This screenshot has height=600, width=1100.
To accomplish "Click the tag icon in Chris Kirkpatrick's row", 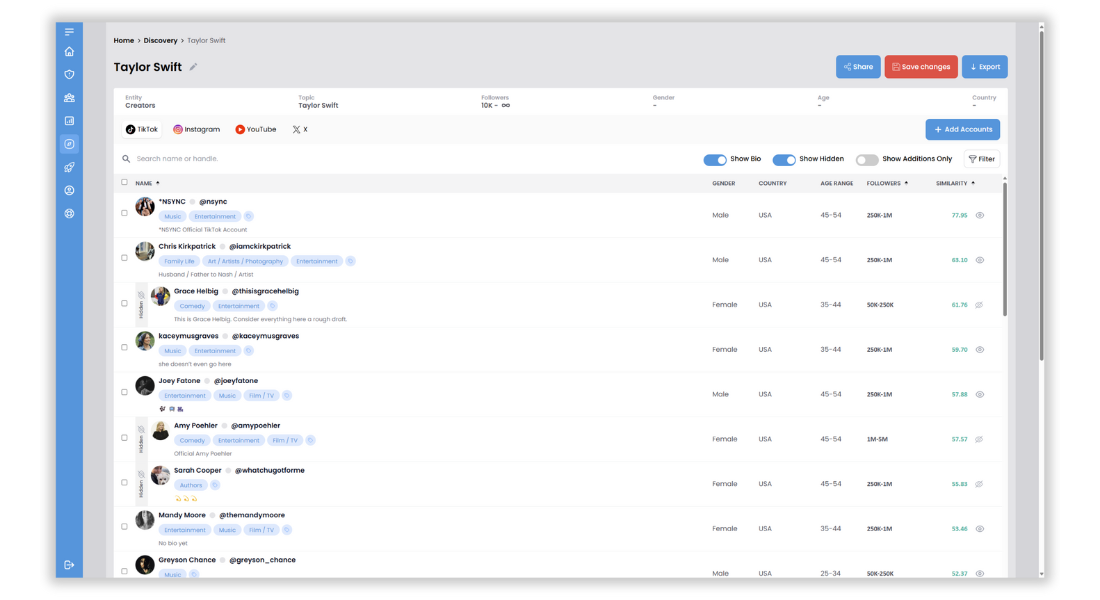I will click(350, 261).
